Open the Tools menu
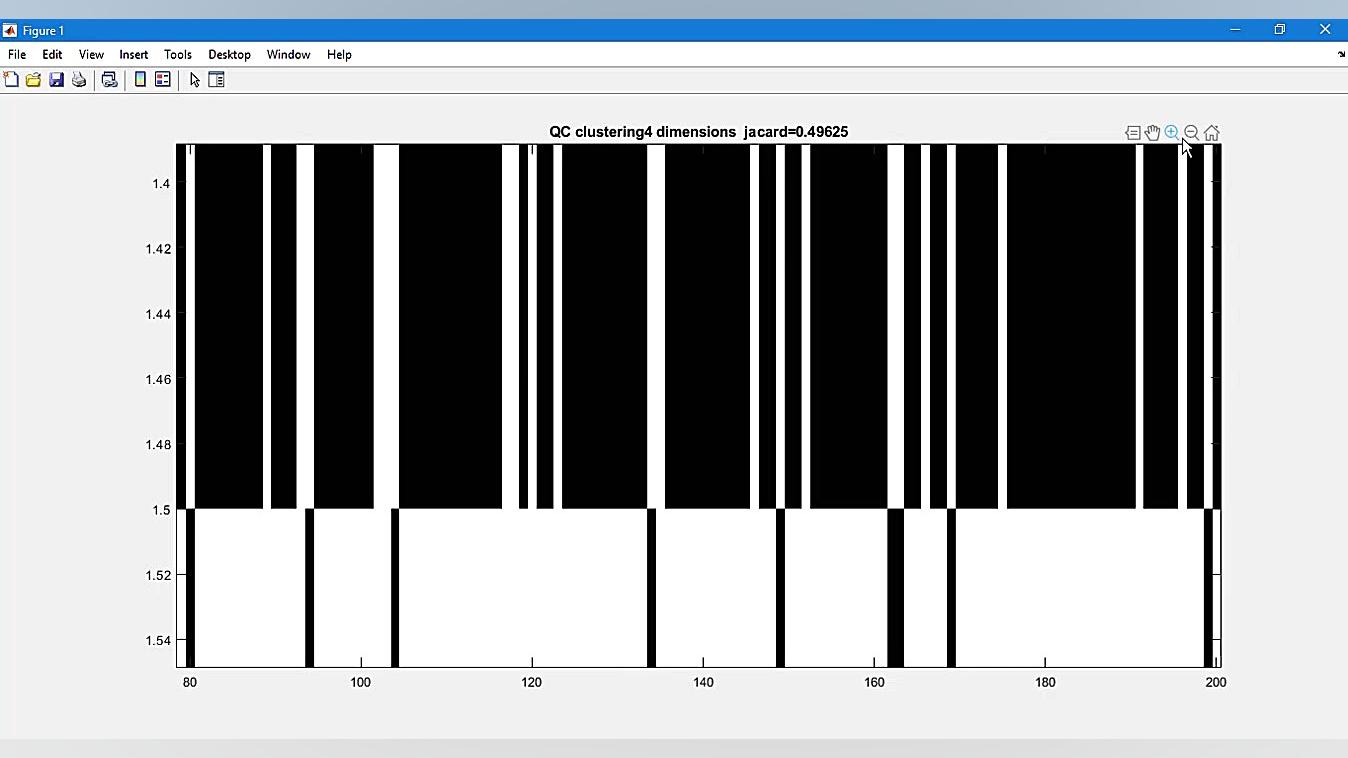Viewport: 1348px width, 758px height. coord(178,55)
